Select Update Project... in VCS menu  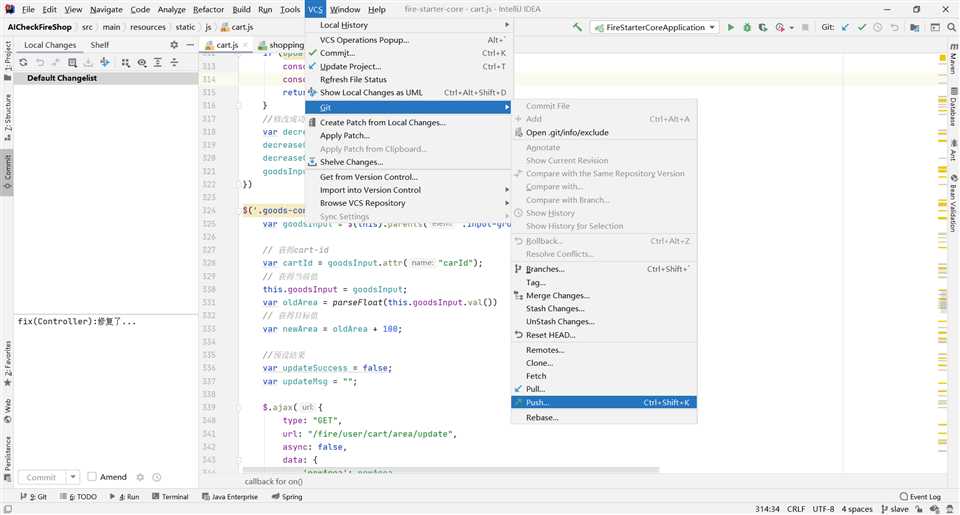pyautogui.click(x=408, y=66)
